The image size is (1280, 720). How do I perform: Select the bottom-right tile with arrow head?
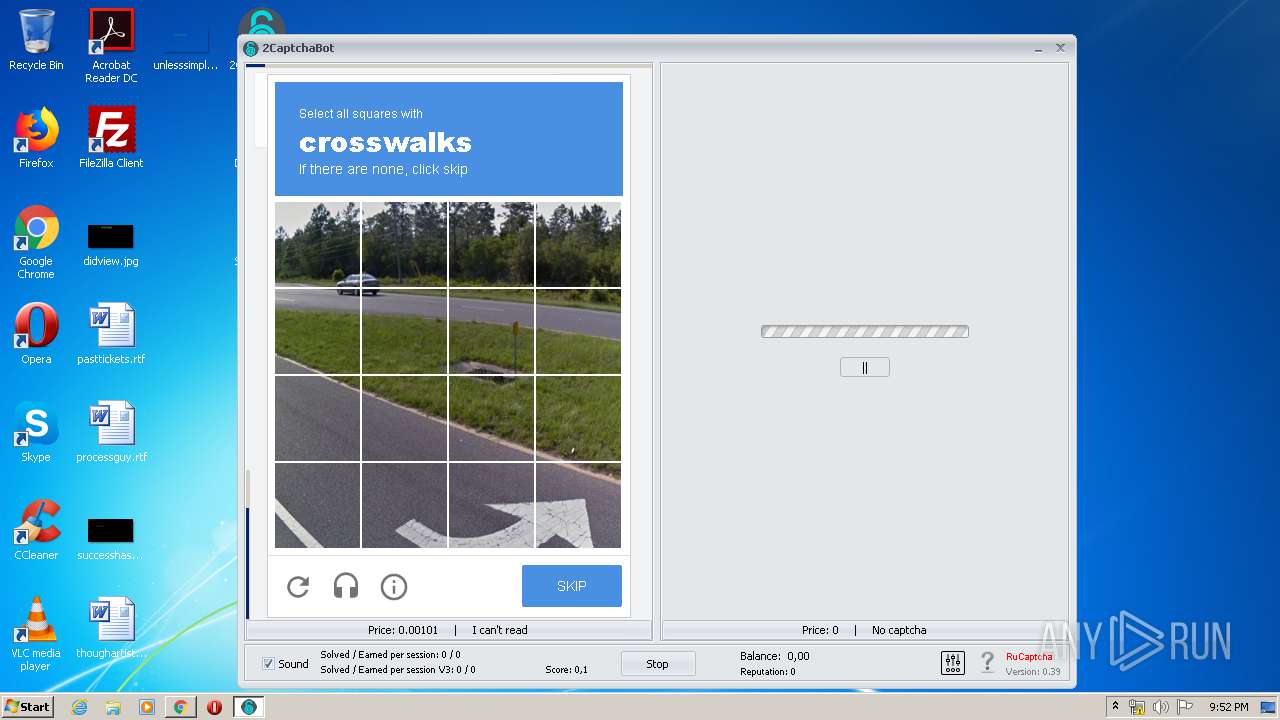[578, 505]
